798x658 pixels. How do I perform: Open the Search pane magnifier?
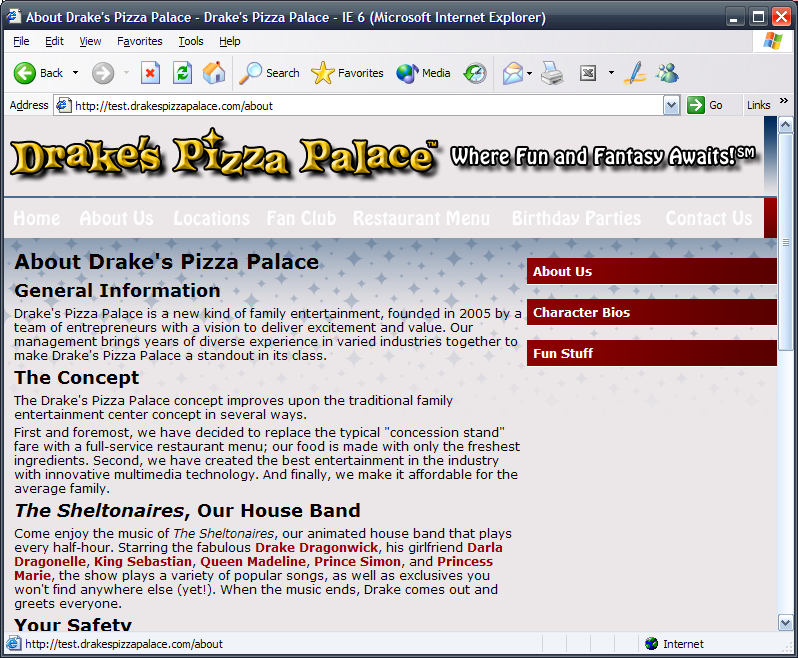(x=270, y=73)
